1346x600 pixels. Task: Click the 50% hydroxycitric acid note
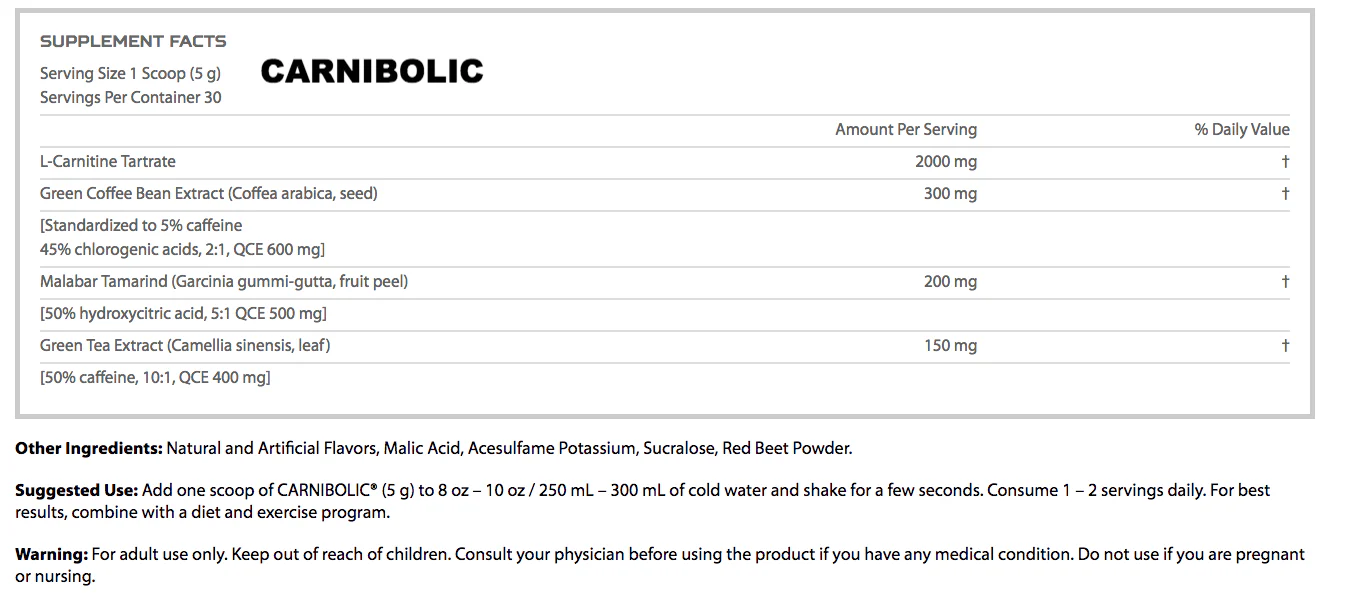183,313
